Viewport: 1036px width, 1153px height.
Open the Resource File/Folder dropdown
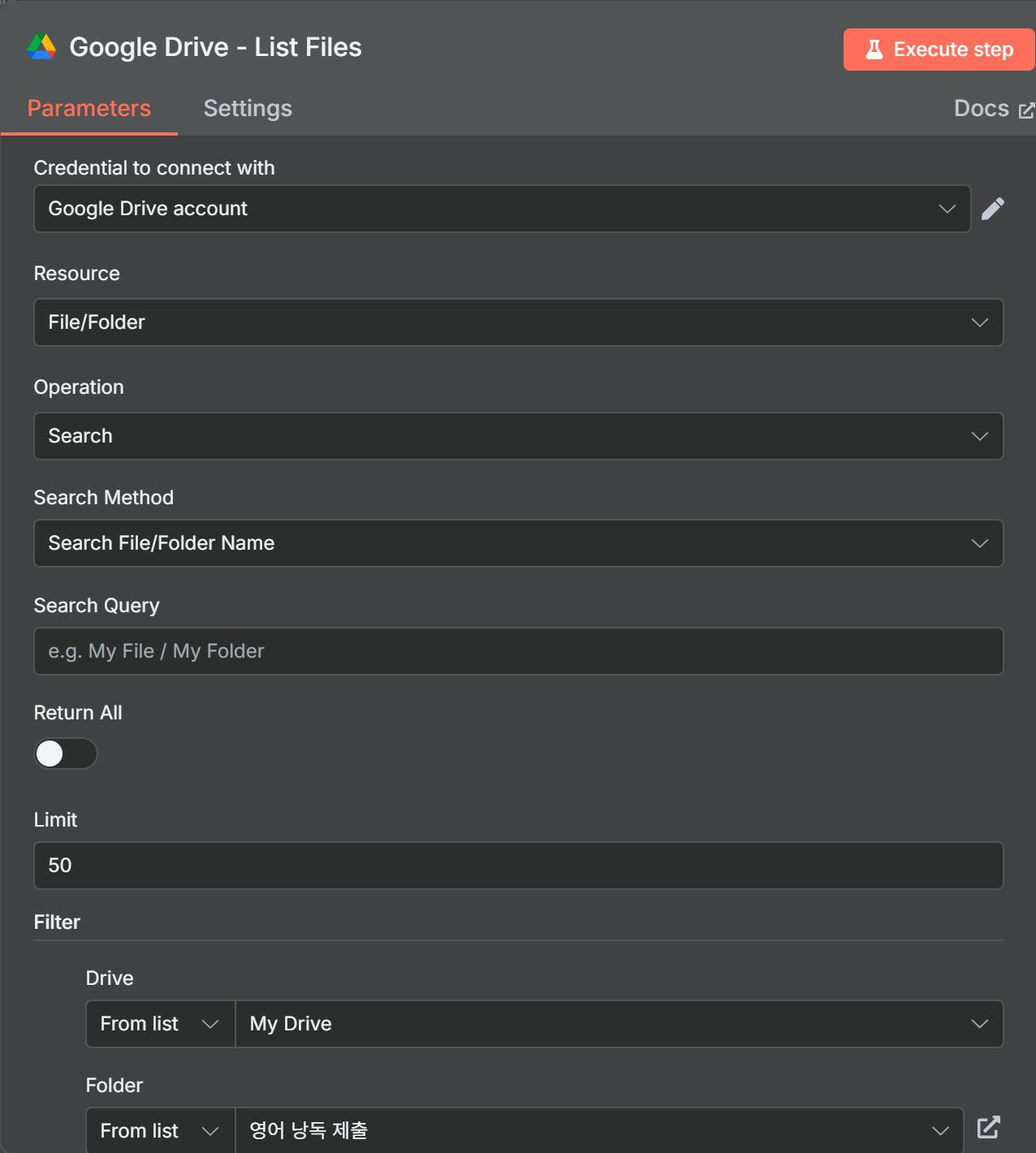click(518, 322)
